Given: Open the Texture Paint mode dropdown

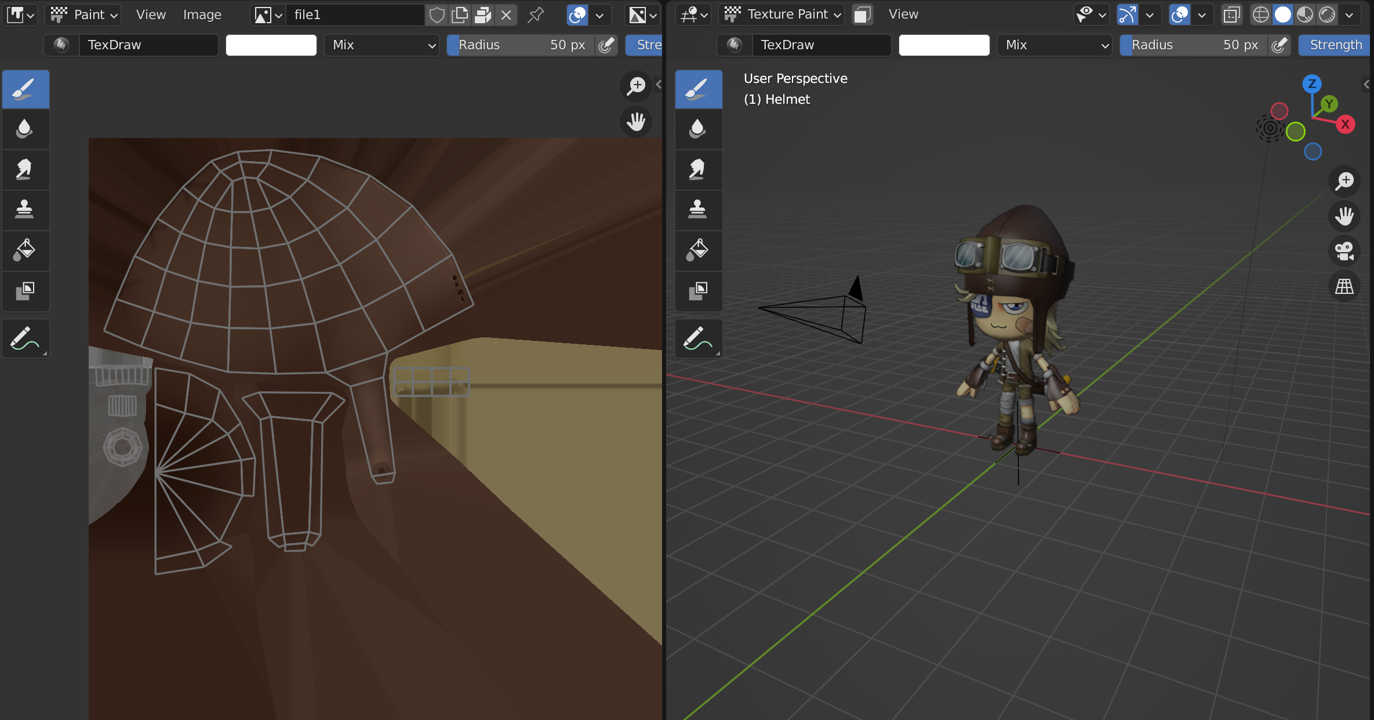Looking at the screenshot, I should [783, 15].
